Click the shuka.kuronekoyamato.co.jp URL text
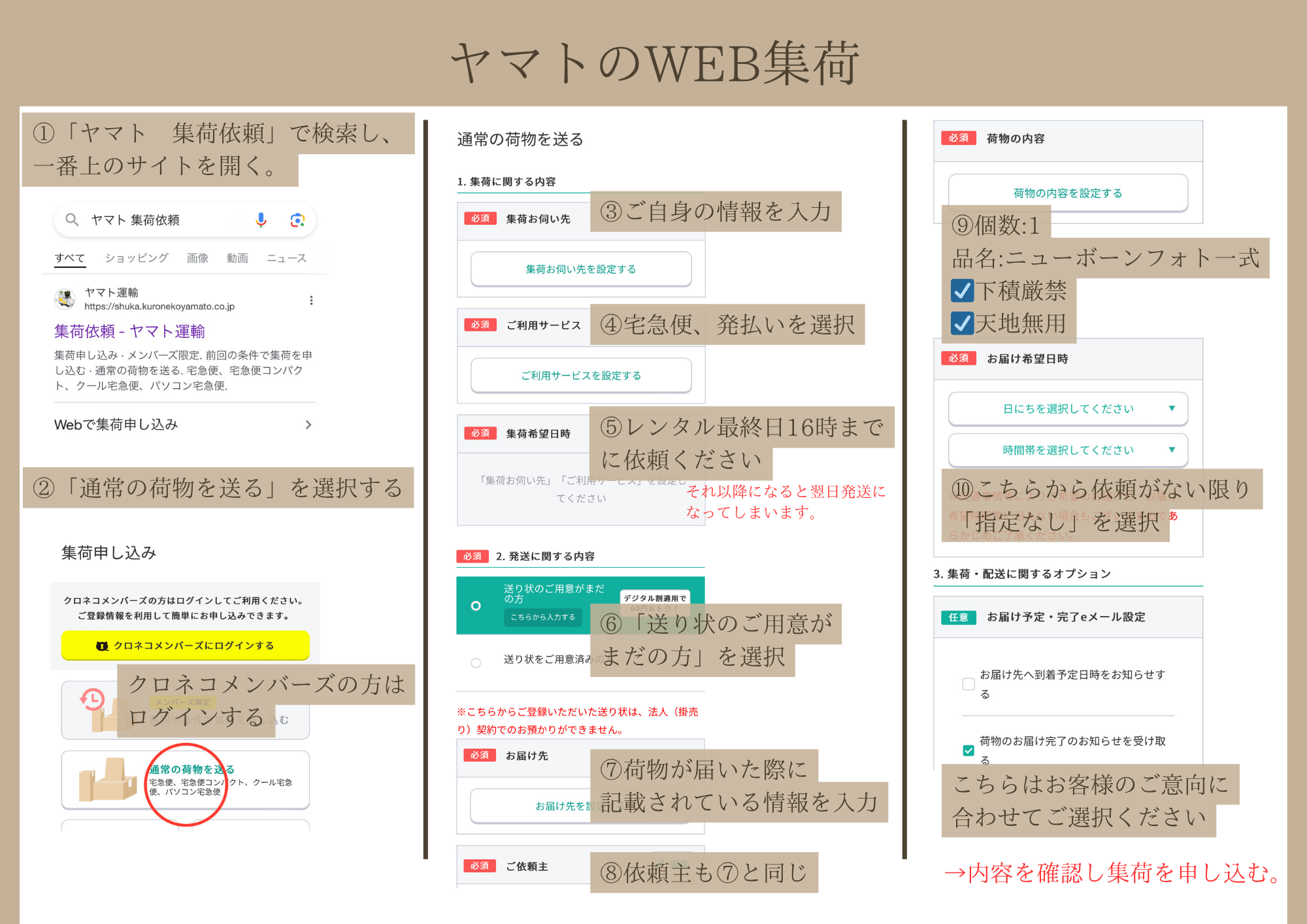 pos(159,306)
